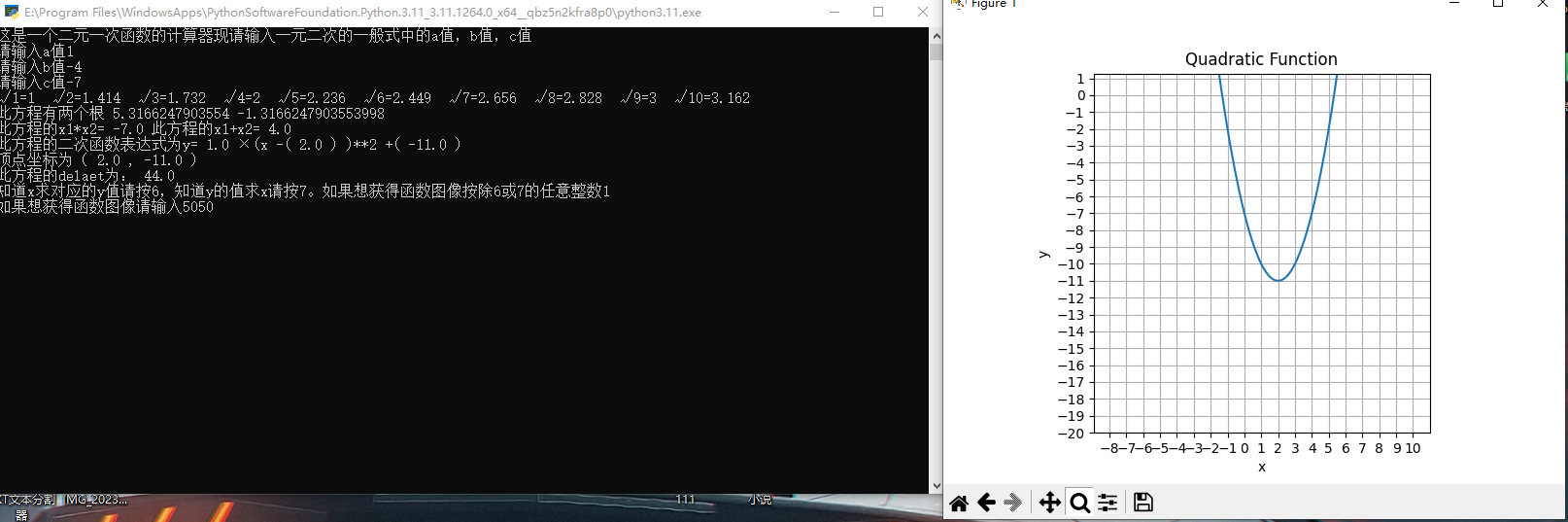The height and width of the screenshot is (522, 1568).
Task: Click the console title bar path text
Action: click(362, 13)
